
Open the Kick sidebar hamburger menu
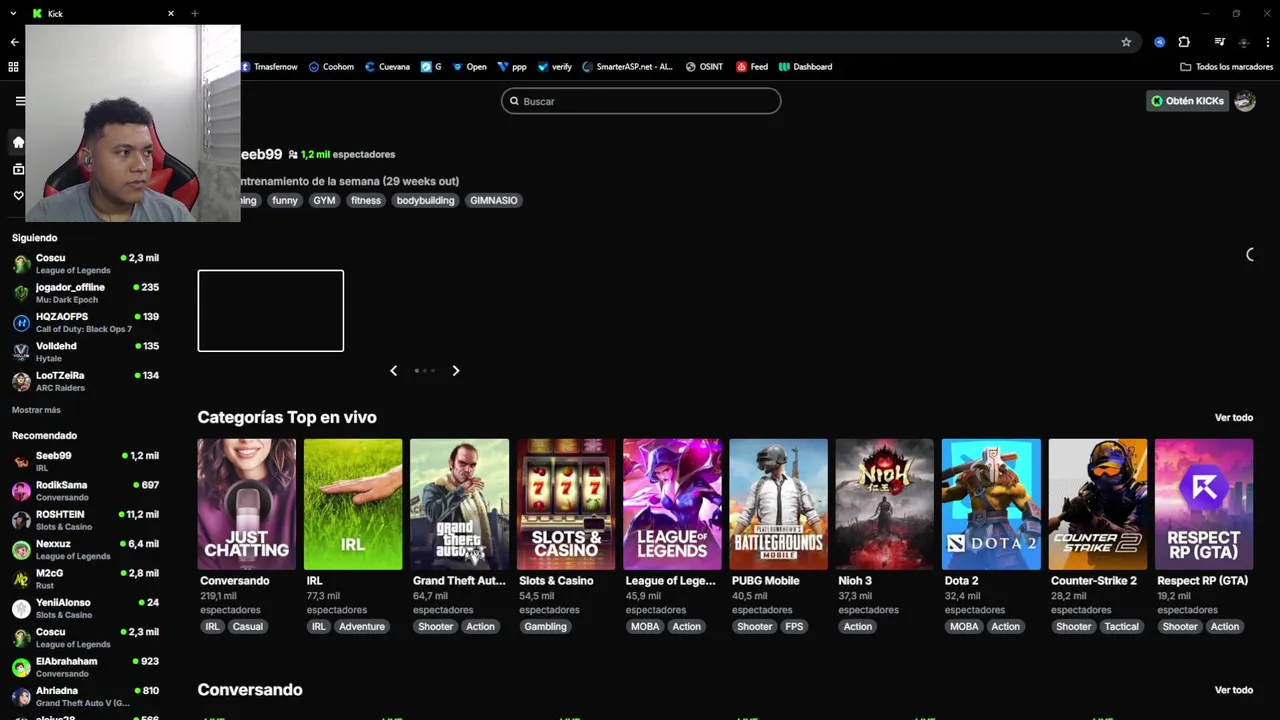(19, 101)
